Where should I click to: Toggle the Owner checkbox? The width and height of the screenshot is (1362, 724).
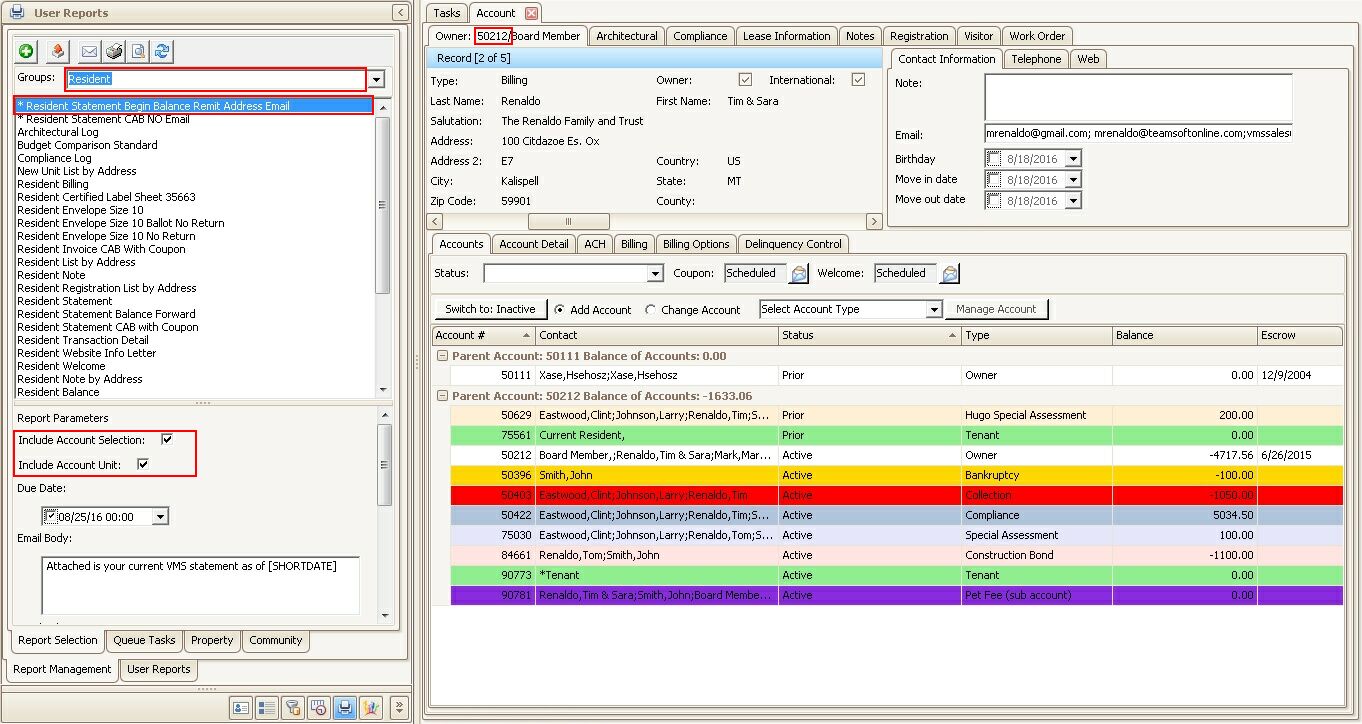point(745,80)
